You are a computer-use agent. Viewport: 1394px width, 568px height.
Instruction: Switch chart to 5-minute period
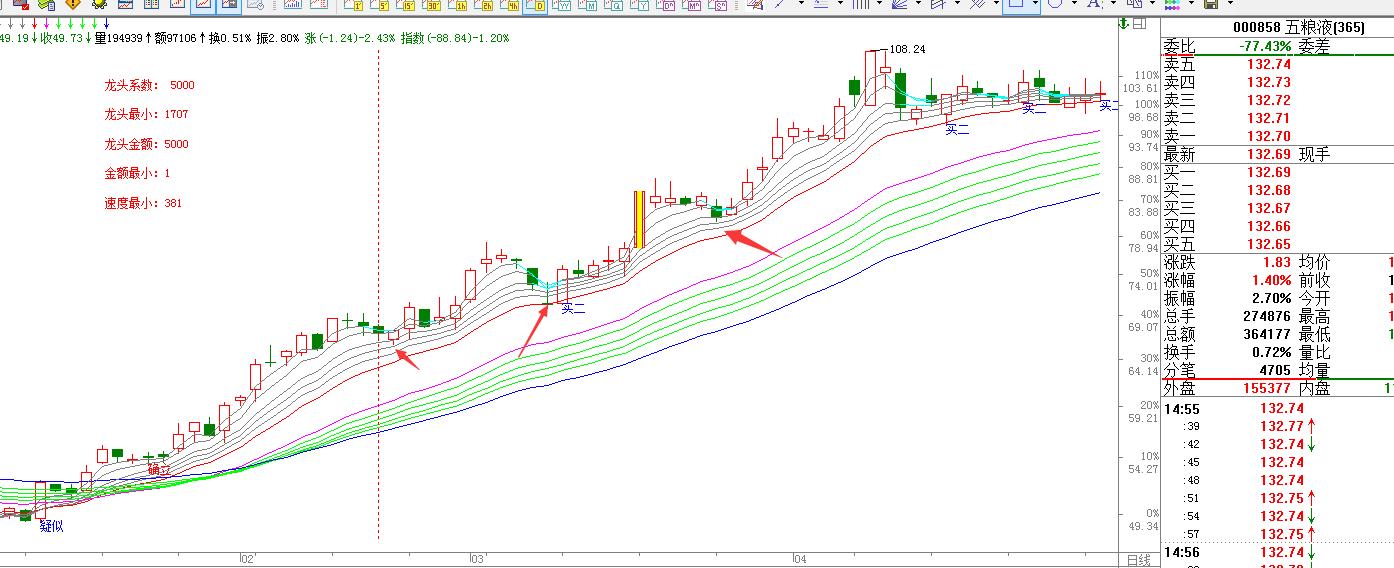[x=380, y=6]
